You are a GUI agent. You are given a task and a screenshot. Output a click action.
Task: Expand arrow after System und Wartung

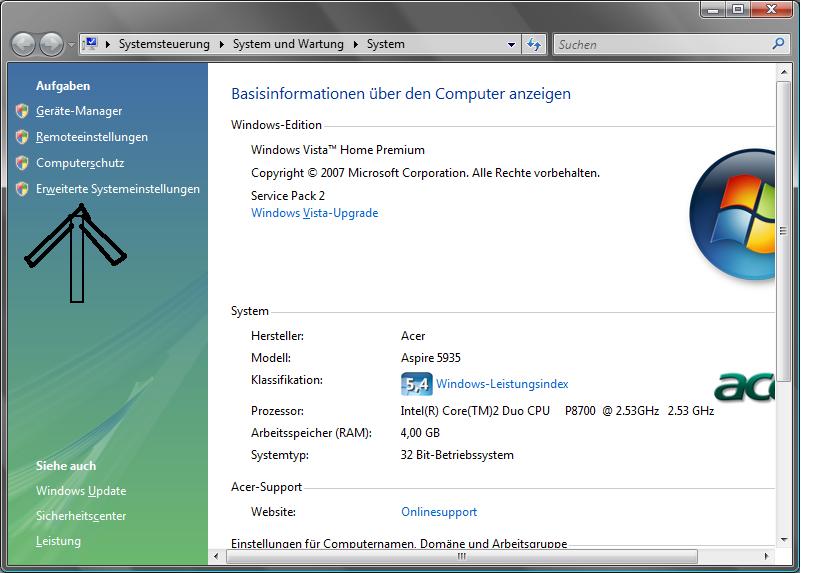tap(355, 44)
